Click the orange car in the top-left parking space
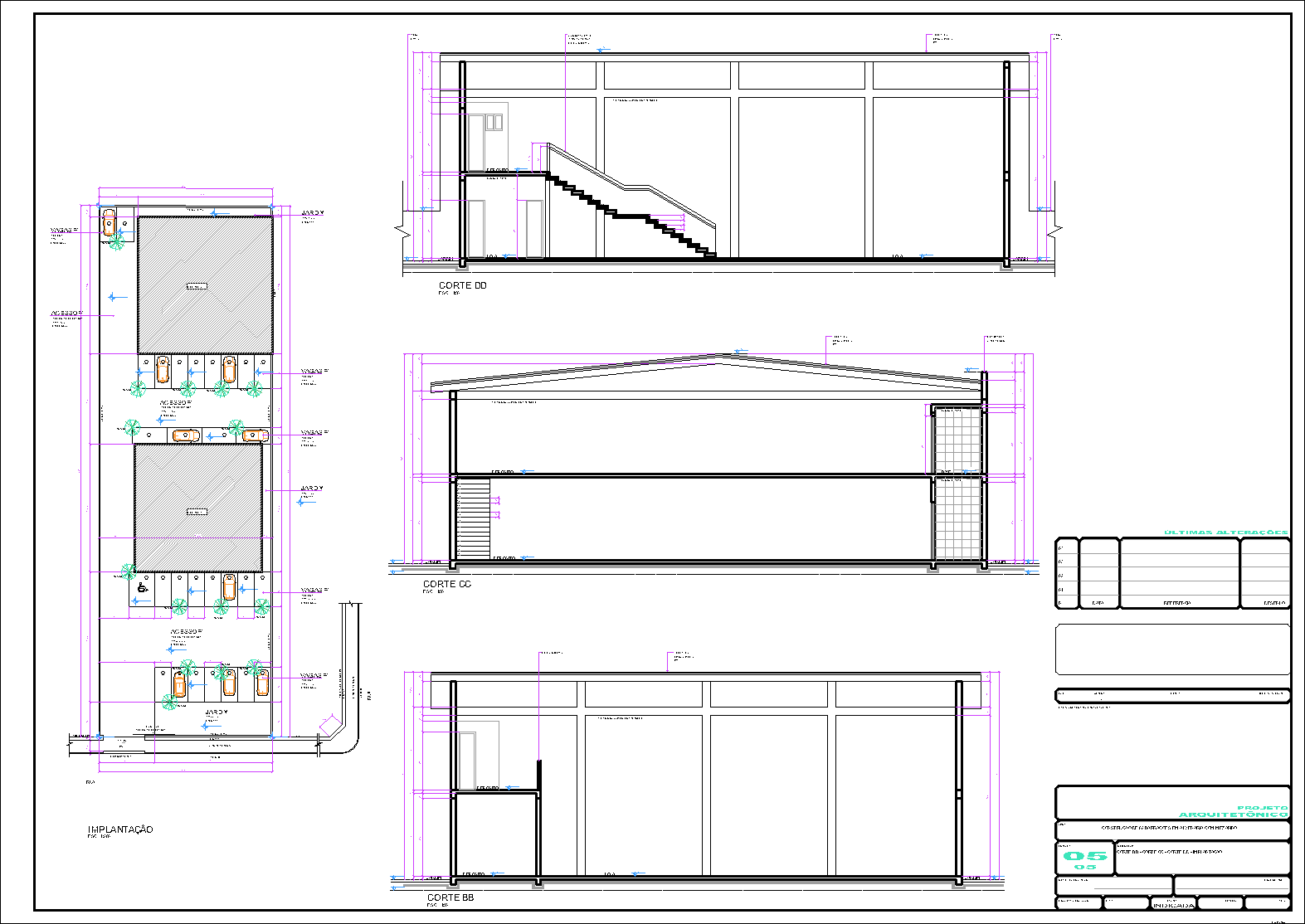 [109, 223]
